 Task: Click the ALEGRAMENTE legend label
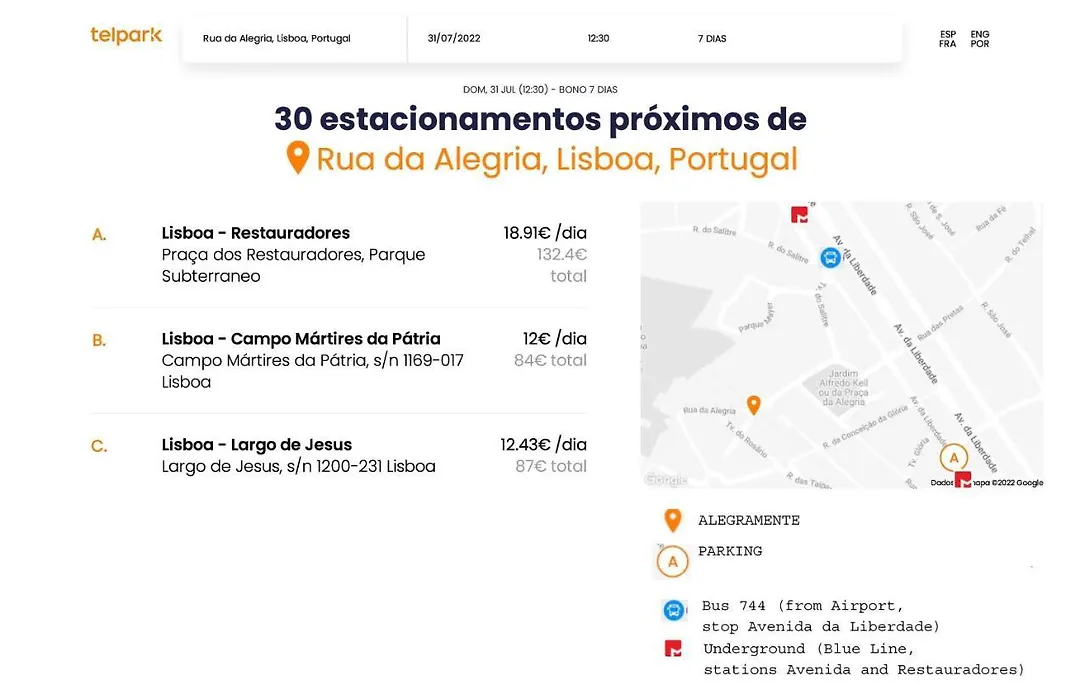tap(749, 521)
